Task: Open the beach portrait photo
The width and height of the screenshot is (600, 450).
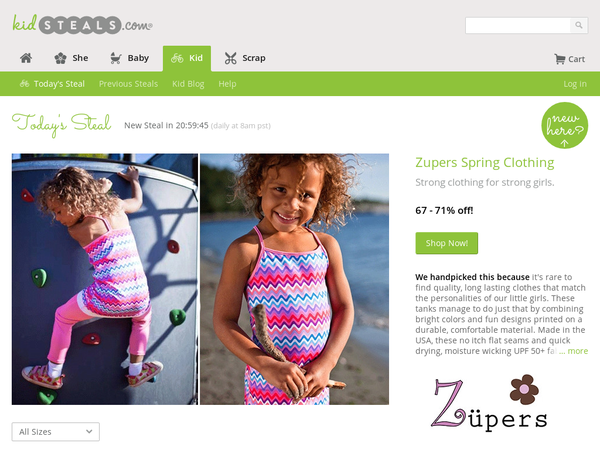Action: pos(294,279)
